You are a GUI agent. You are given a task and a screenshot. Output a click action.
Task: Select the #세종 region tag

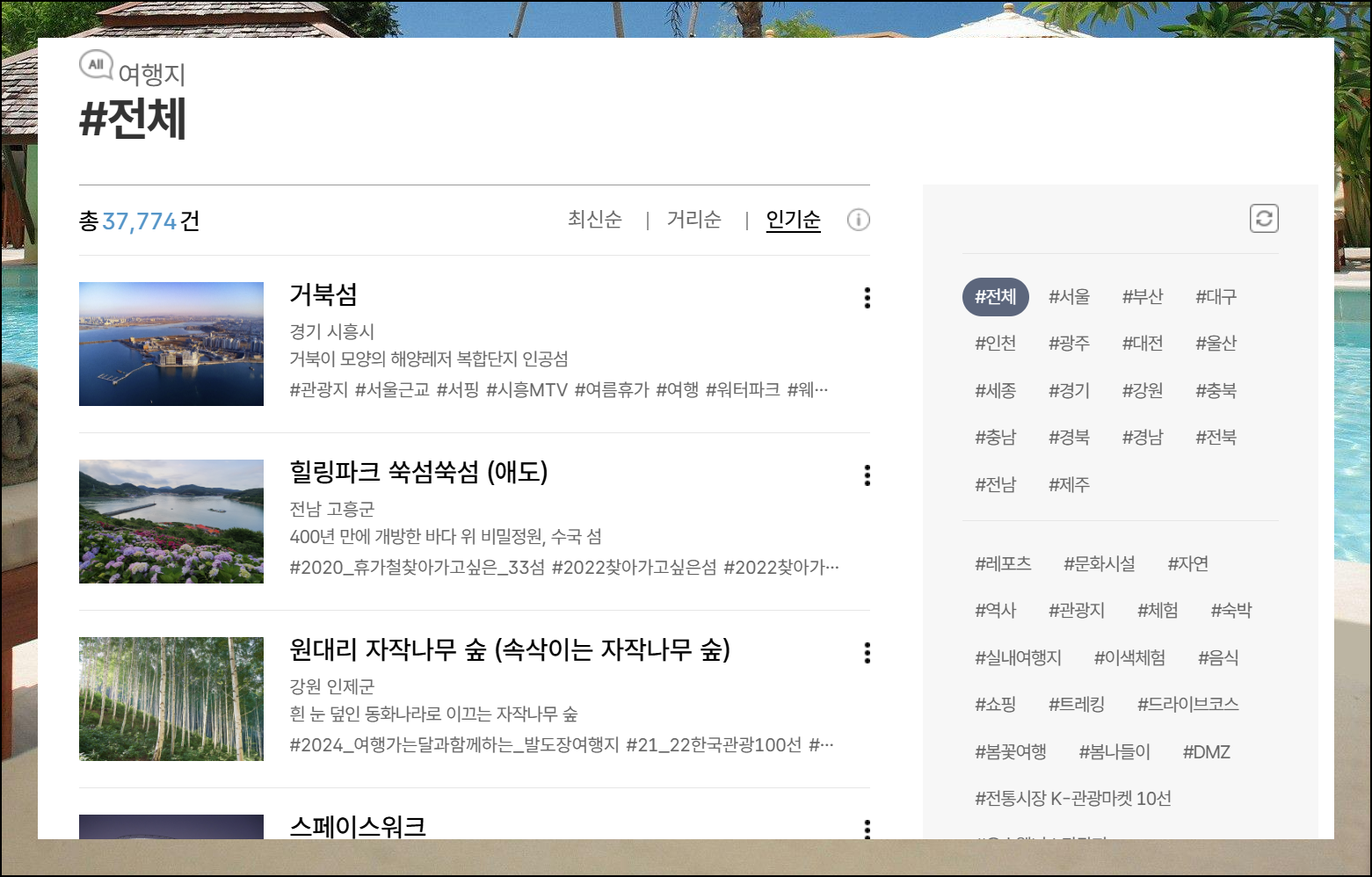point(996,391)
